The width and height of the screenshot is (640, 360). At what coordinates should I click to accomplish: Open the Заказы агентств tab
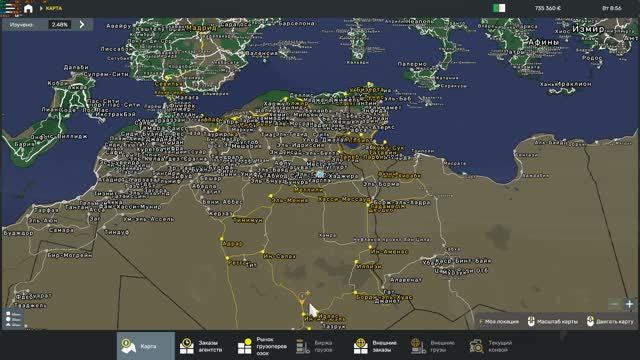(203, 346)
